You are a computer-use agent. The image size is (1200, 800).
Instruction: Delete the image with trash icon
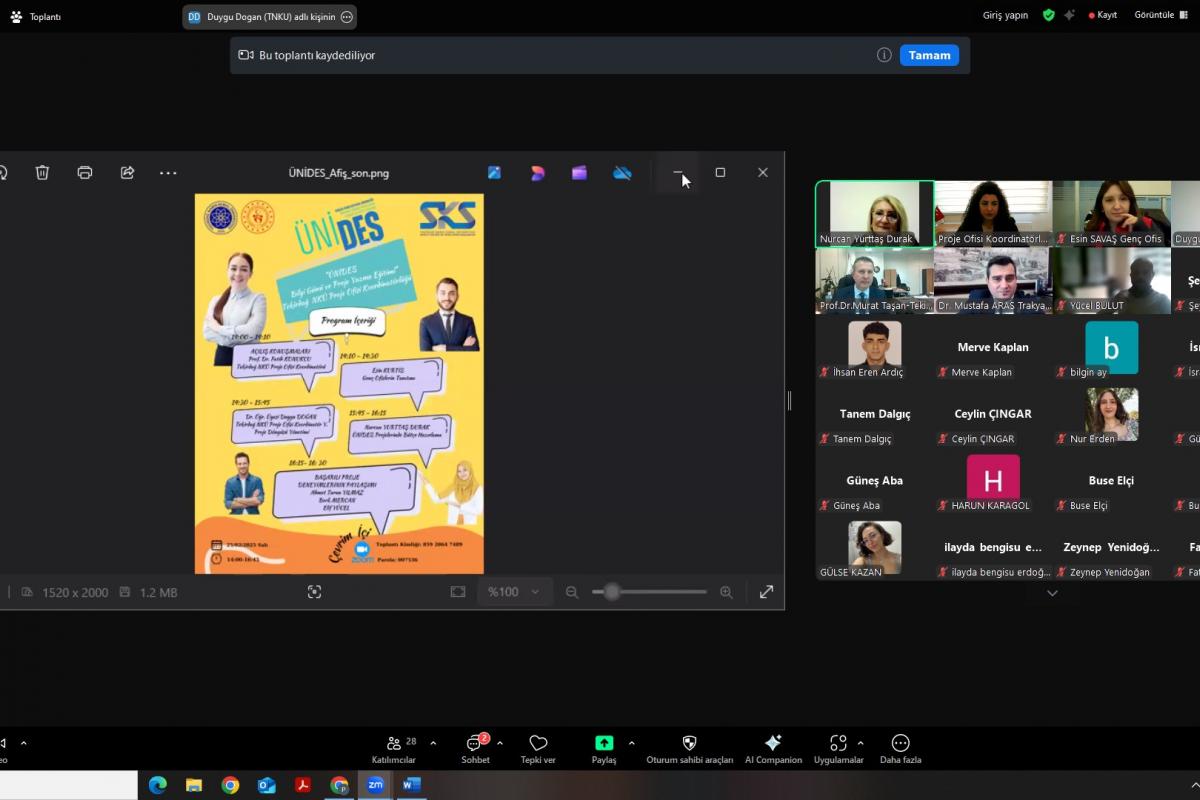coord(42,172)
